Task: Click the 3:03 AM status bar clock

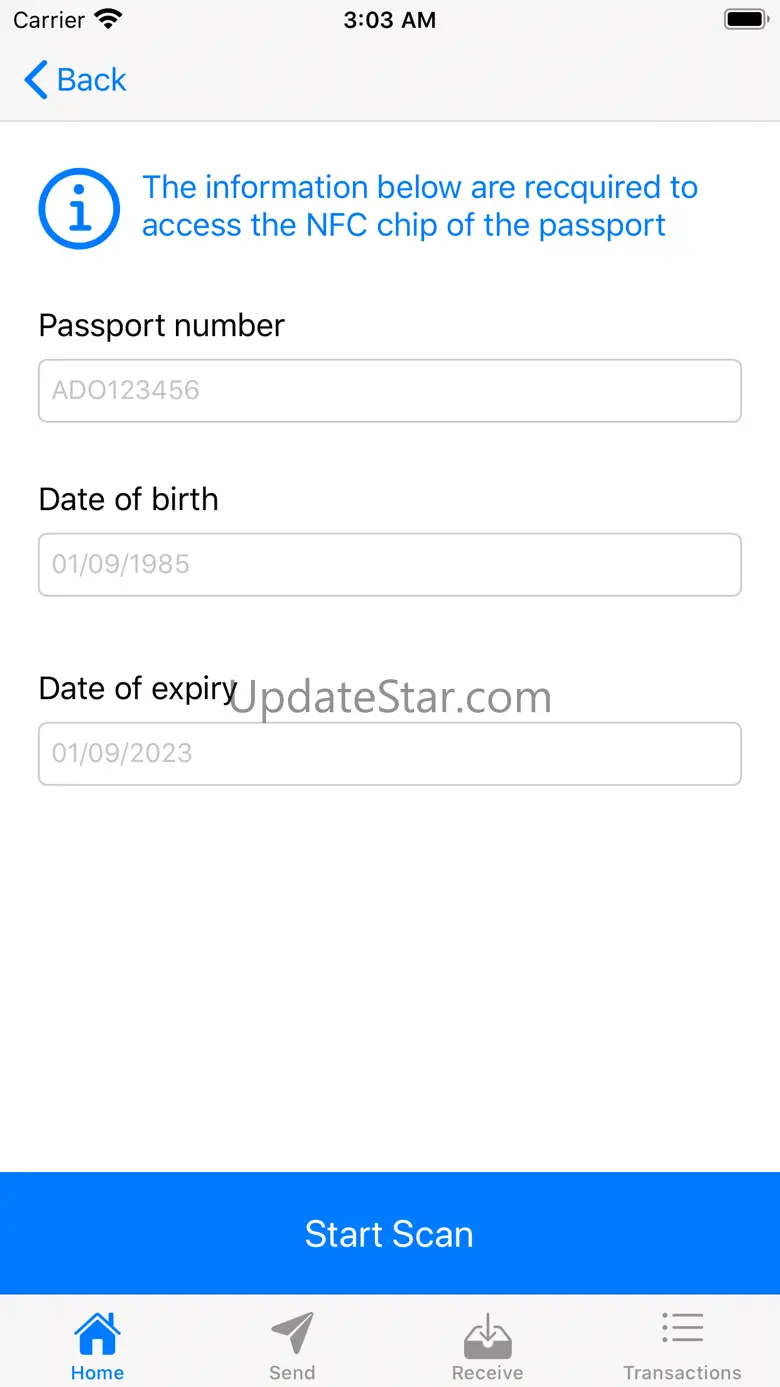Action: [x=389, y=19]
